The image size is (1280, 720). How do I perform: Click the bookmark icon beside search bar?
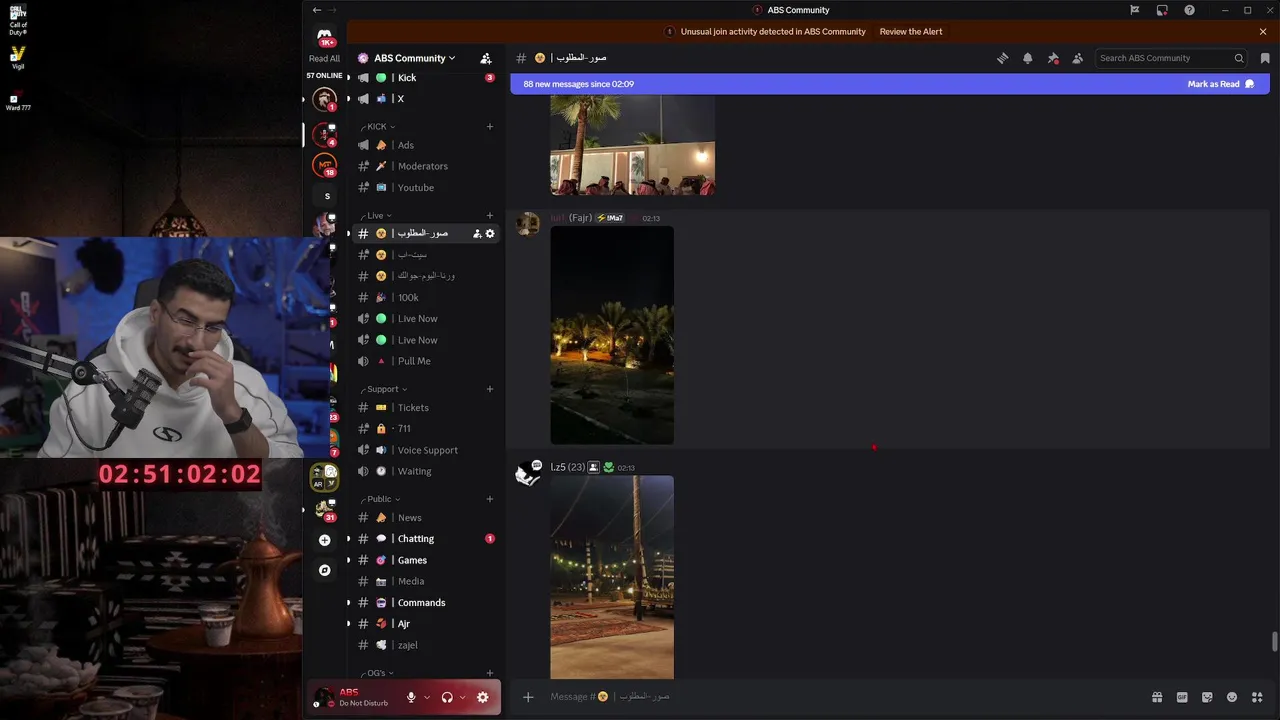pyautogui.click(x=1264, y=58)
